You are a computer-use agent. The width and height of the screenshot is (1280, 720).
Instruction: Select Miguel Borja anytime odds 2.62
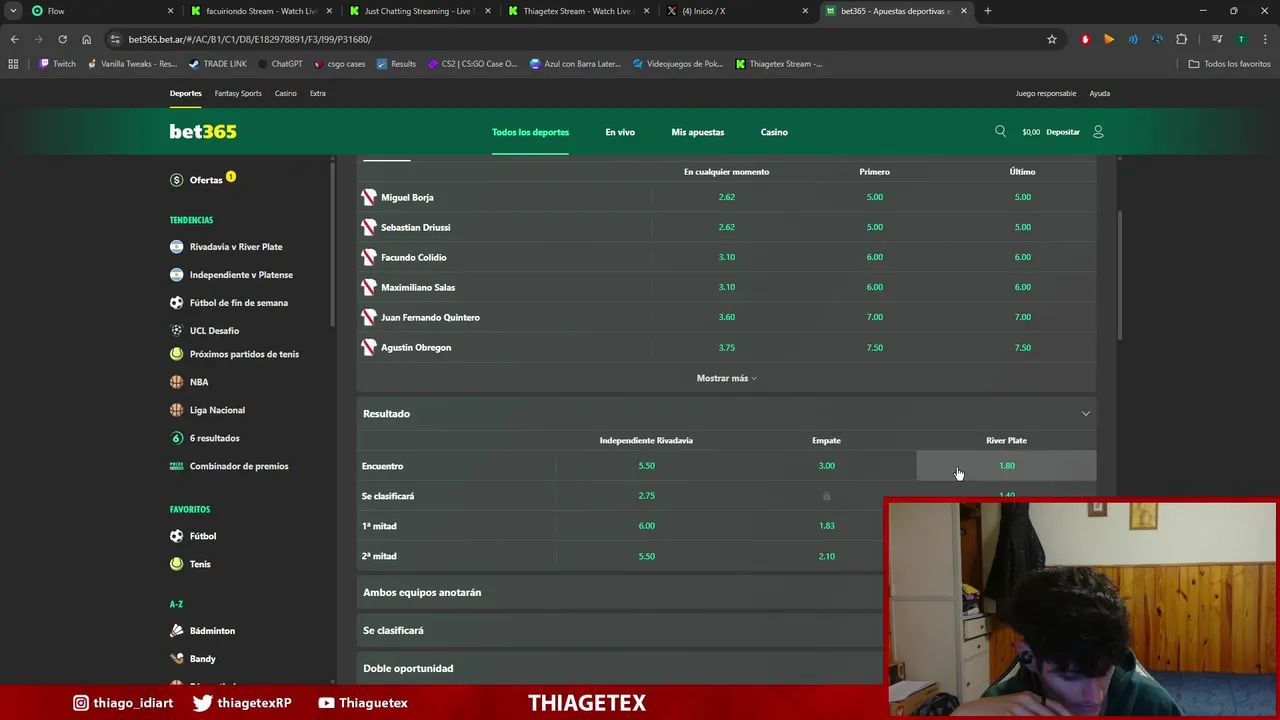tap(726, 197)
